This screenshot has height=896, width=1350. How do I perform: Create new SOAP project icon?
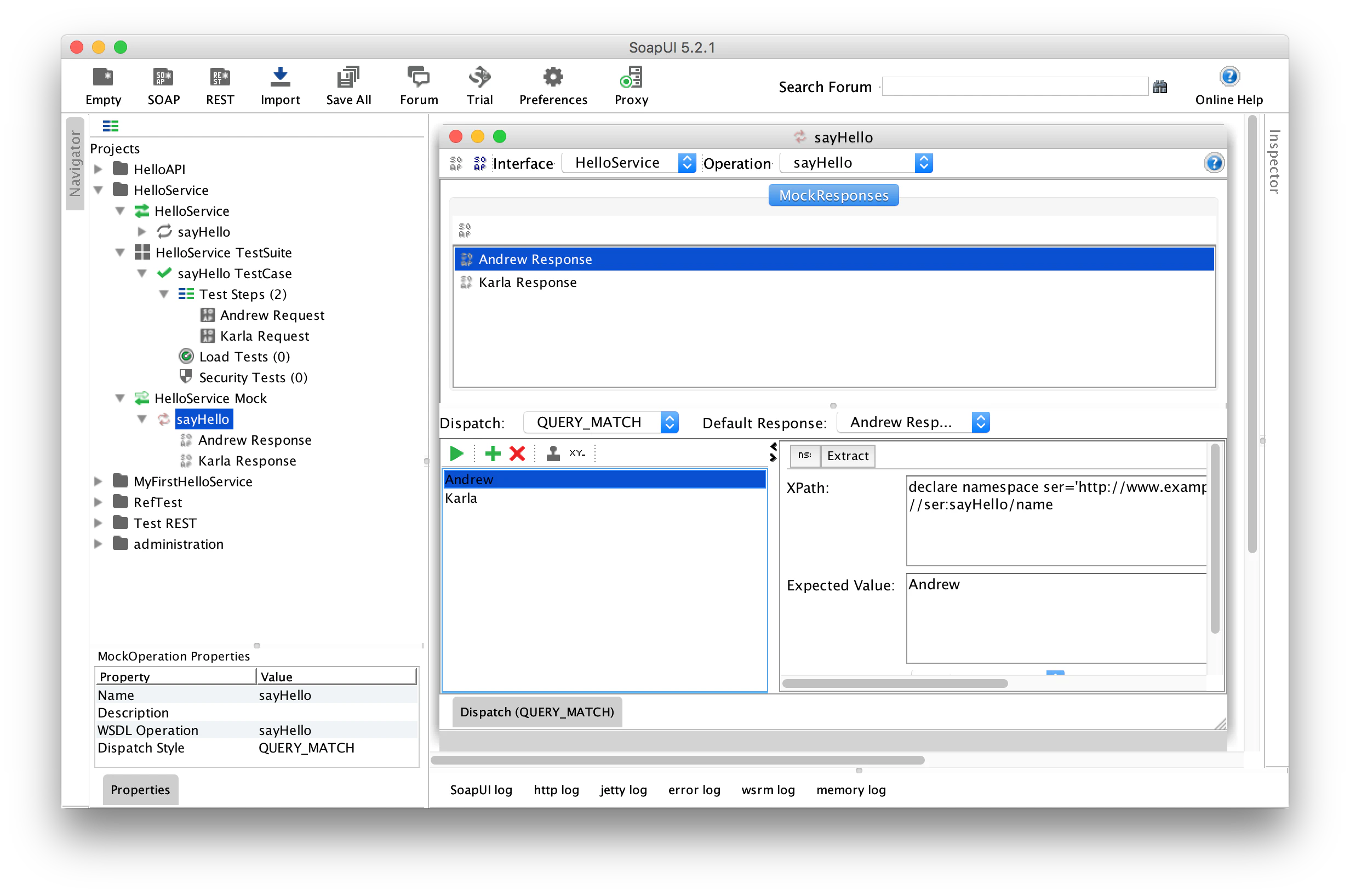[x=163, y=78]
